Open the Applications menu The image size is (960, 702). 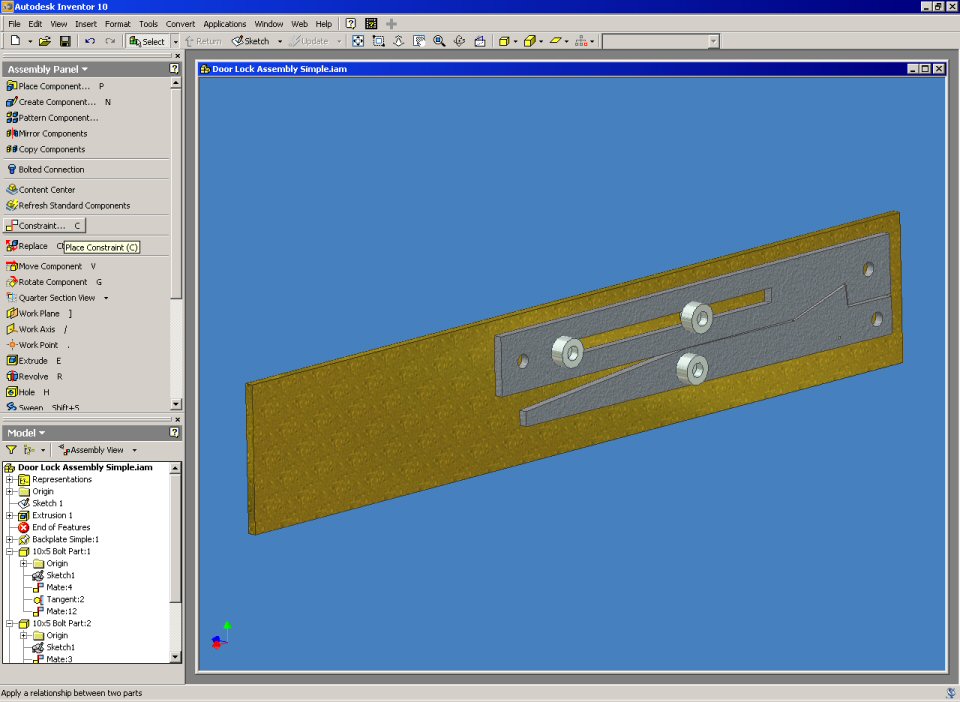pyautogui.click(x=224, y=23)
